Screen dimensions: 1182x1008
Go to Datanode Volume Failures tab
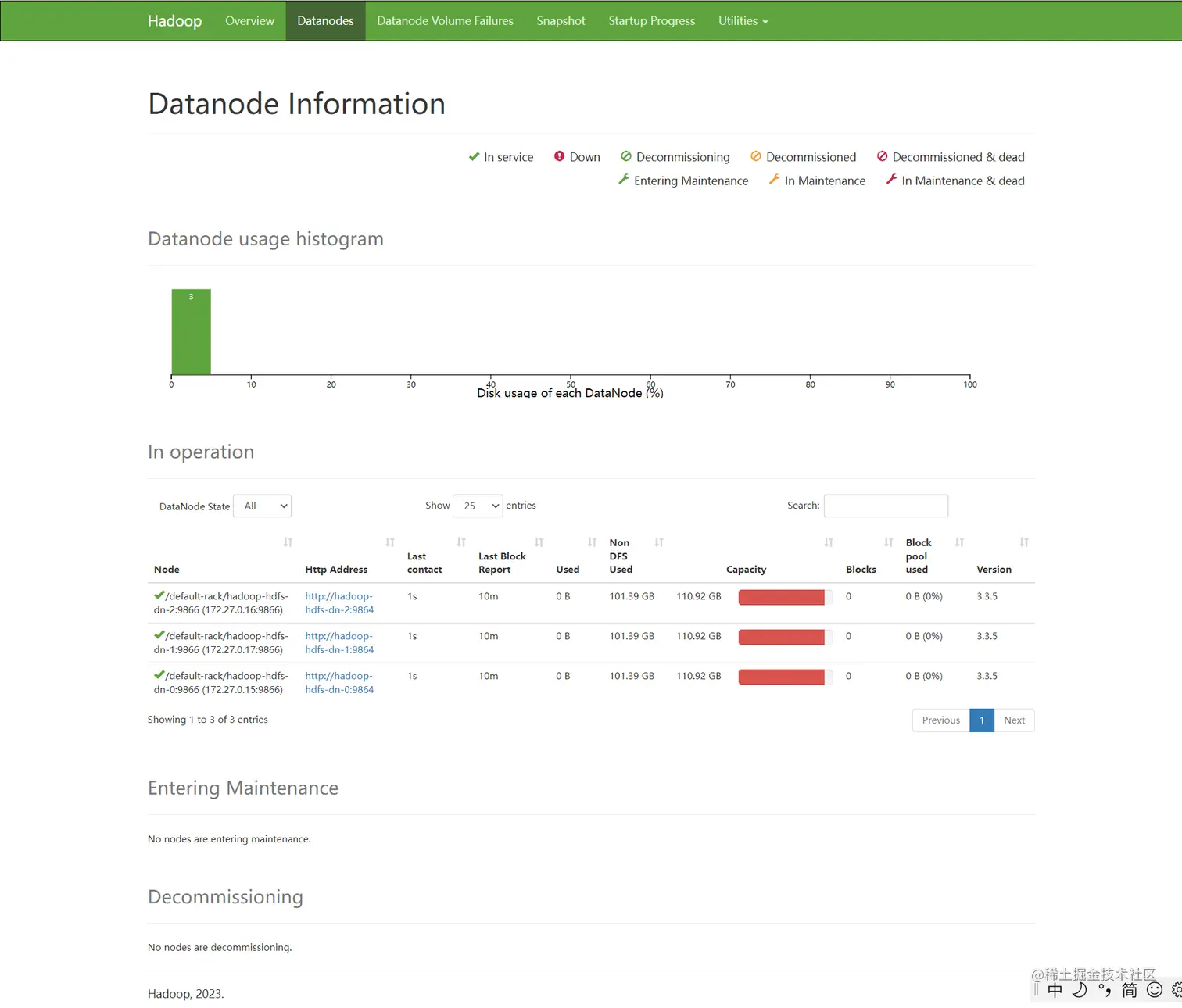(445, 21)
